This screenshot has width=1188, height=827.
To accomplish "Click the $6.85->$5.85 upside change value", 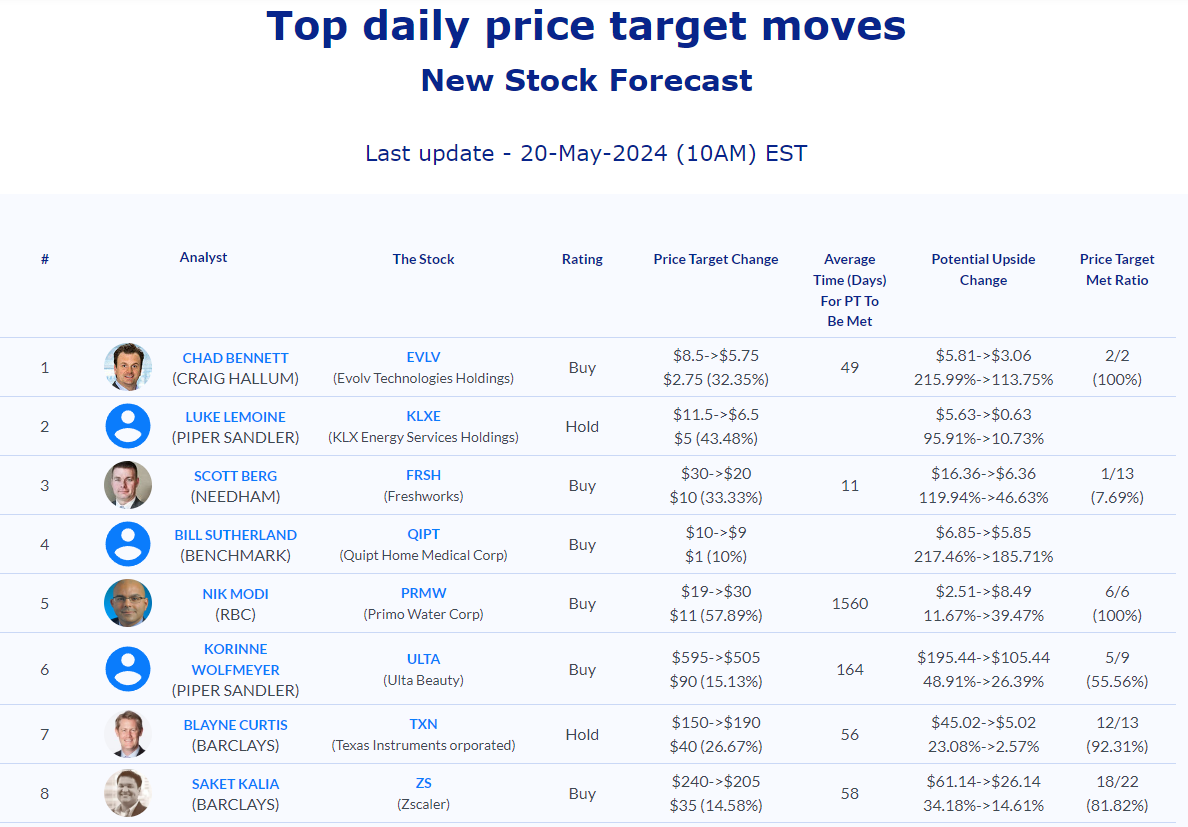I will tap(983, 533).
